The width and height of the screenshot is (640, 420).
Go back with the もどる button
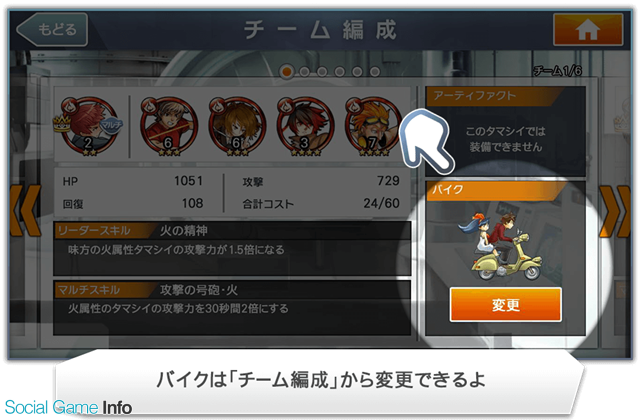point(52,29)
